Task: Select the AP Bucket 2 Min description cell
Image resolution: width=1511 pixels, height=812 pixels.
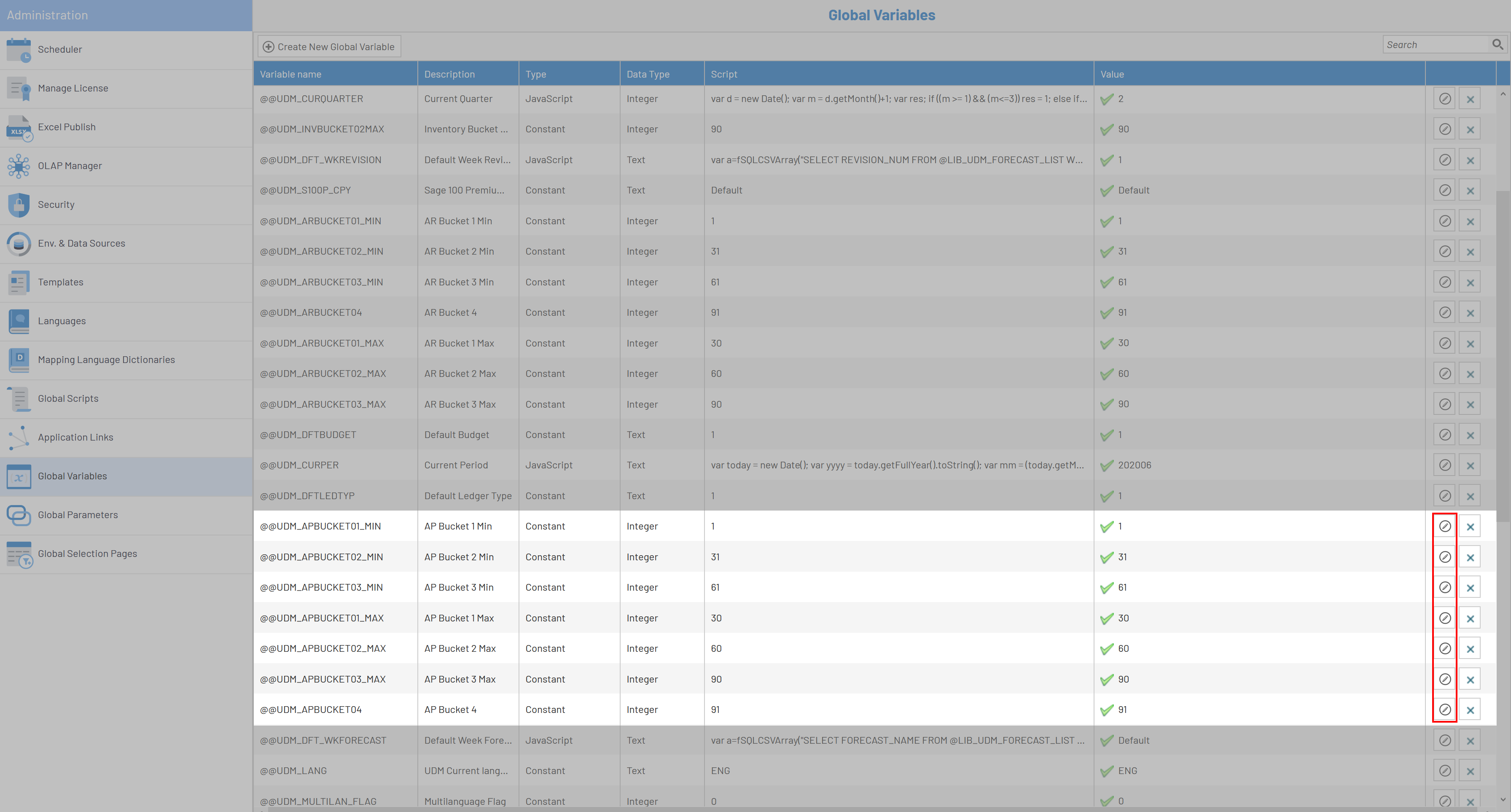Action: [468, 557]
